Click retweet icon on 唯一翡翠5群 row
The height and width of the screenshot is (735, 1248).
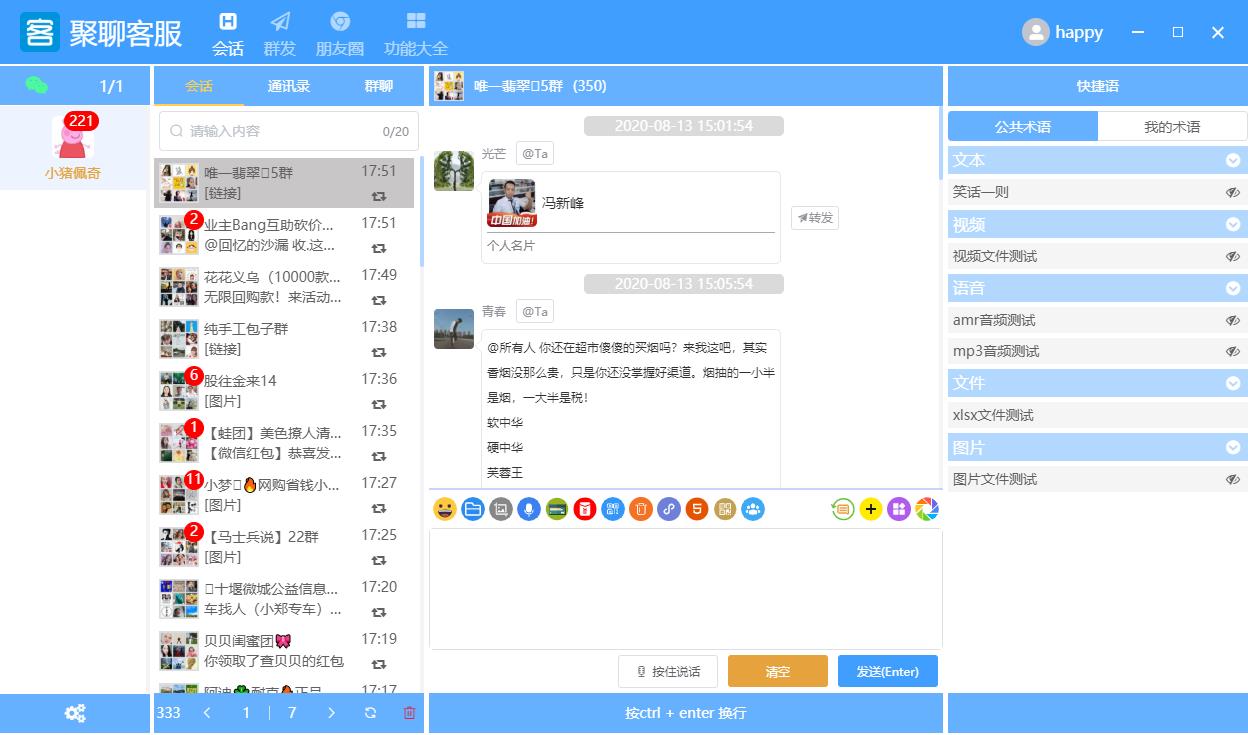coord(379,197)
